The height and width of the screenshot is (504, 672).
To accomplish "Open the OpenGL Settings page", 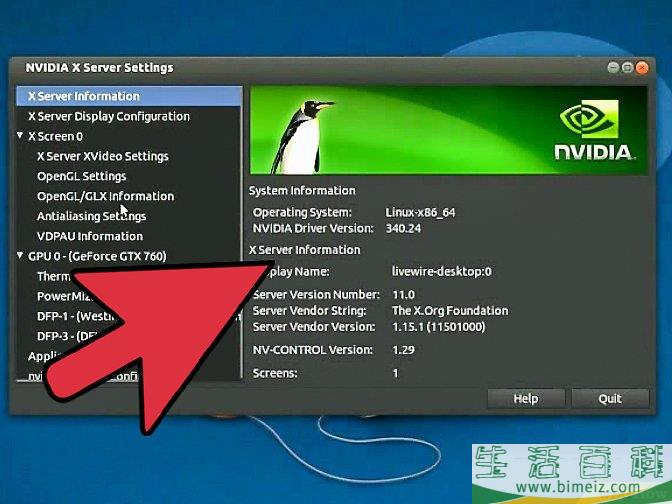I will coord(81,176).
